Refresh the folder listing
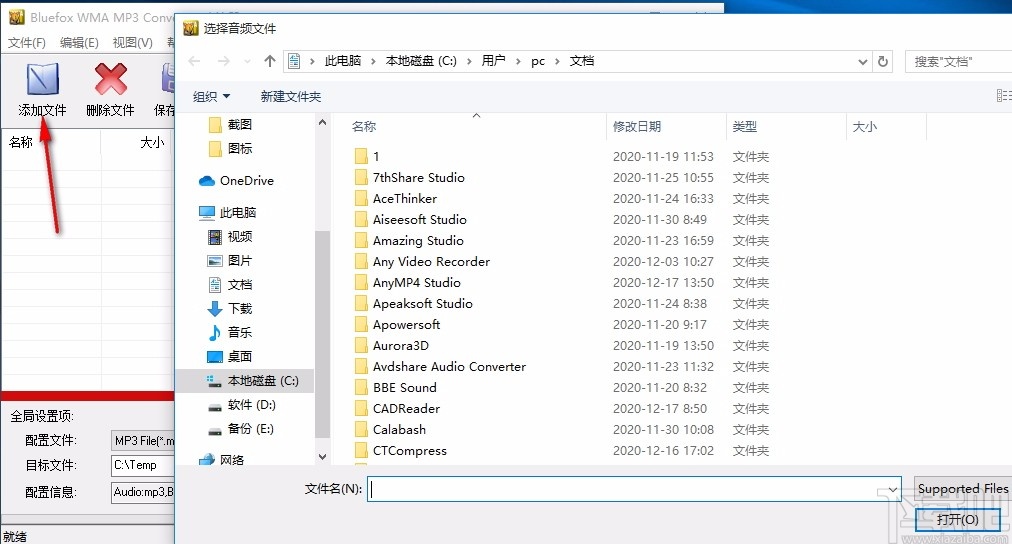Screen dimensions: 1012x544 click(883, 61)
